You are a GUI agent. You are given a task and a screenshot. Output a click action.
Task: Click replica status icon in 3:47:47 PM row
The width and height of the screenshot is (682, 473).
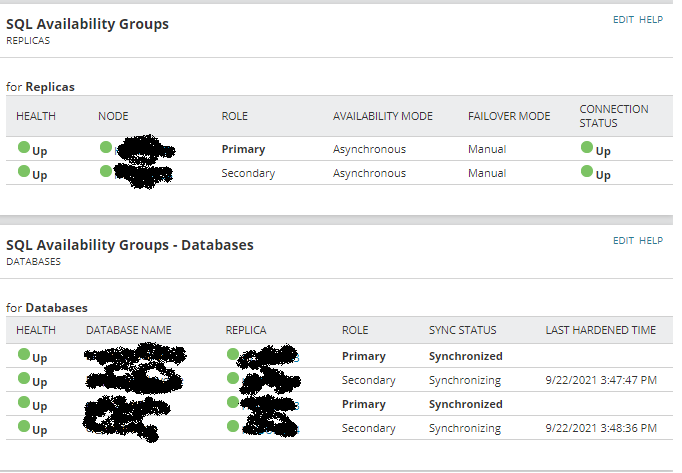[x=233, y=378]
